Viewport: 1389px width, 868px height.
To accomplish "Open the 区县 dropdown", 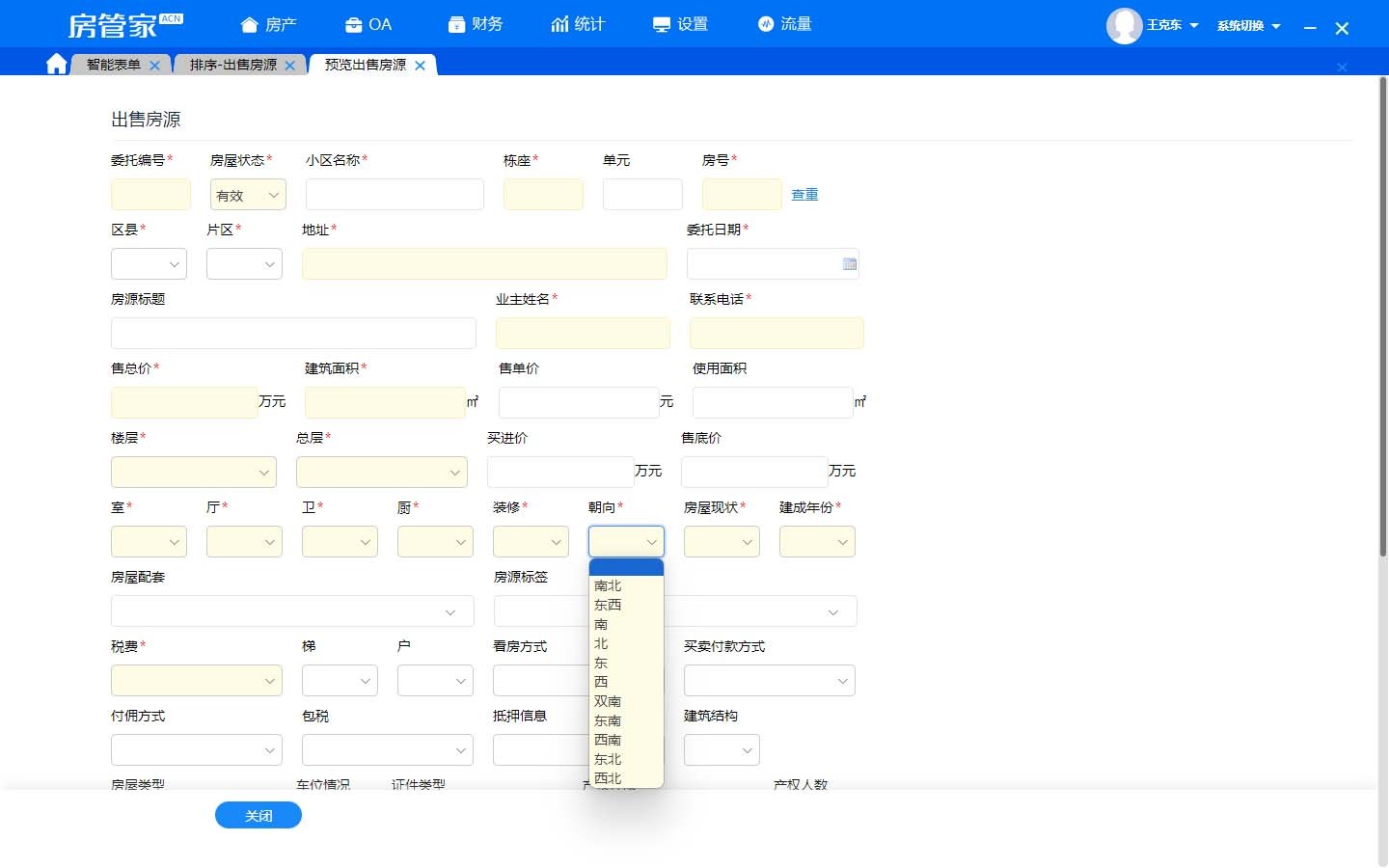I will pyautogui.click(x=149, y=264).
